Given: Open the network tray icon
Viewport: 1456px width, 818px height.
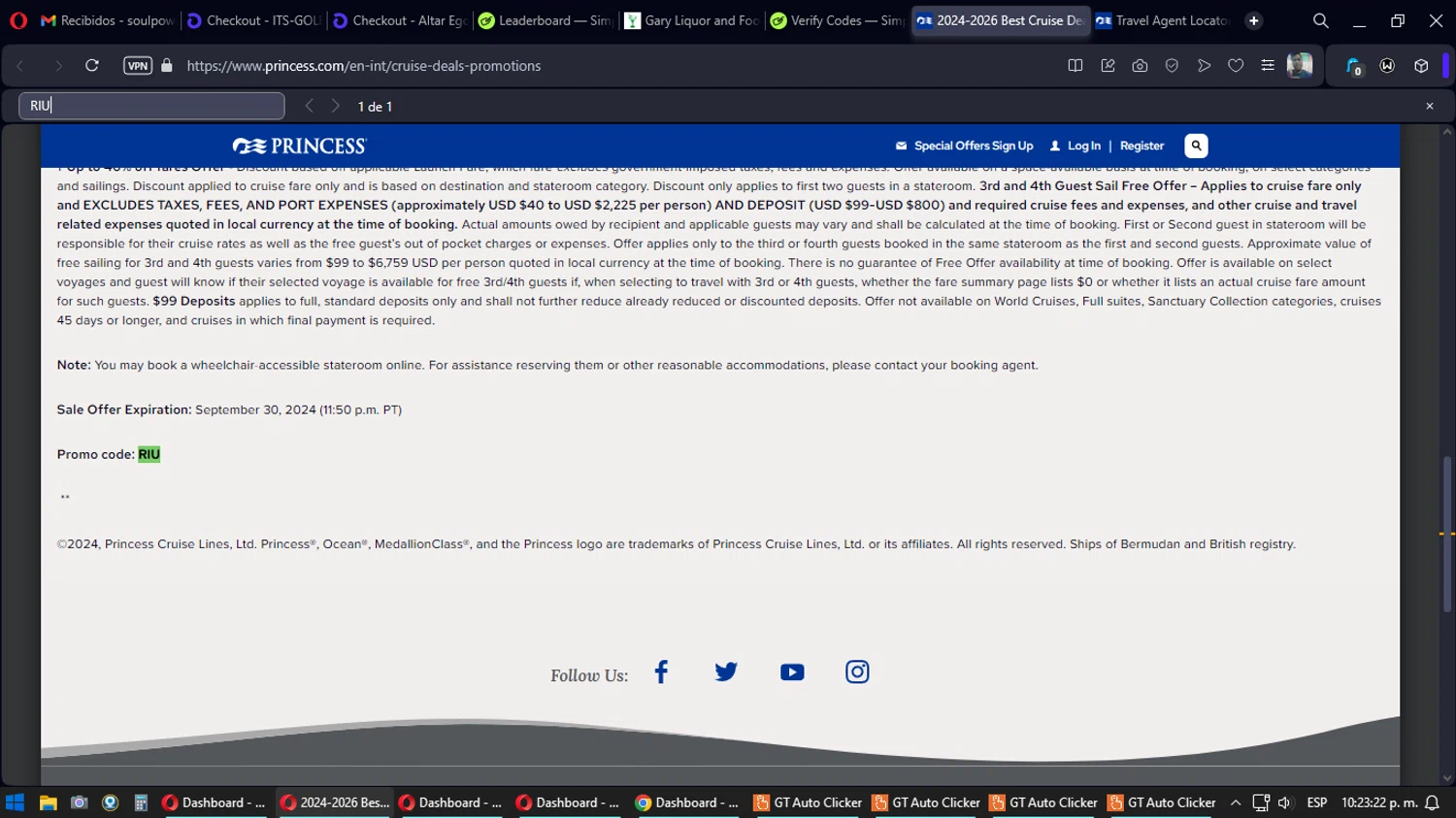Looking at the screenshot, I should (1261, 802).
